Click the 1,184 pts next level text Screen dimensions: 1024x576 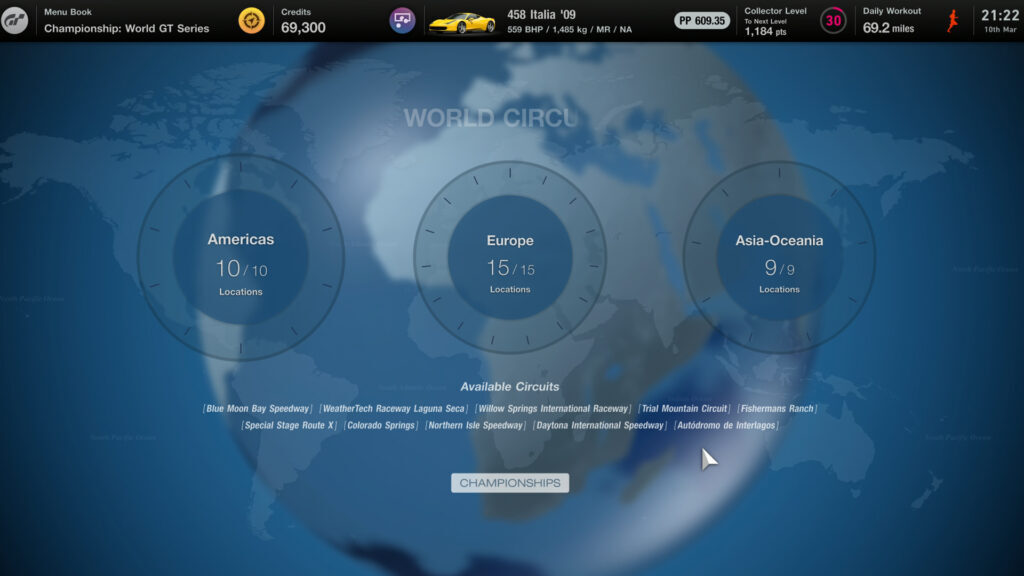(x=765, y=31)
